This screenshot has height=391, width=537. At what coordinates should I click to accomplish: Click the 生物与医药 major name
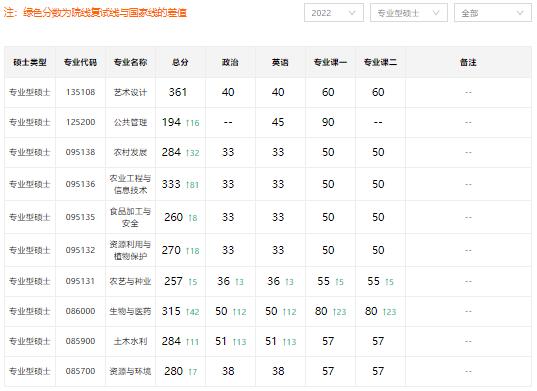[x=130, y=311]
